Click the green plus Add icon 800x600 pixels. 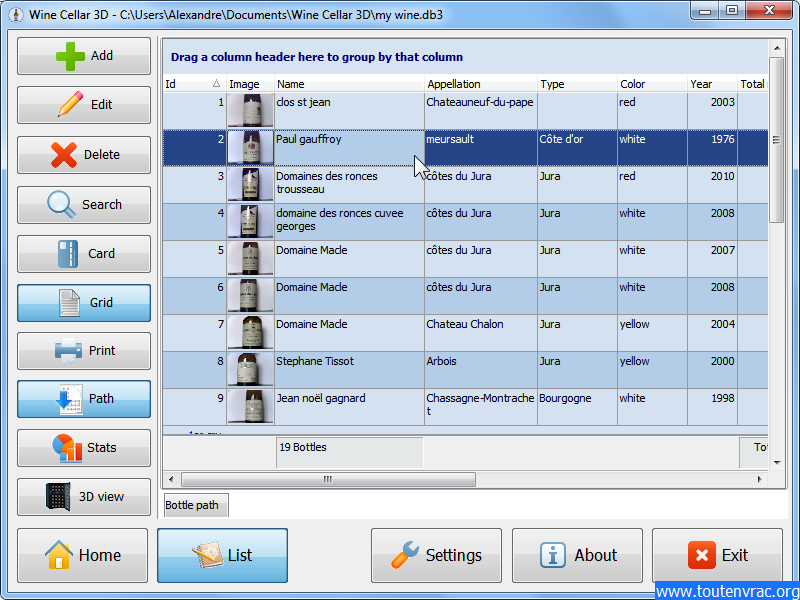pyautogui.click(x=70, y=56)
